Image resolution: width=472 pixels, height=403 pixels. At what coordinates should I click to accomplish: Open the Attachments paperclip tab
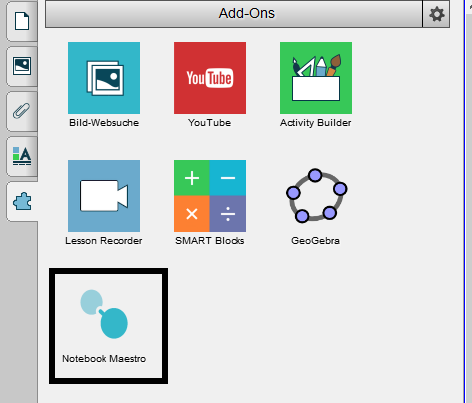coord(22,111)
